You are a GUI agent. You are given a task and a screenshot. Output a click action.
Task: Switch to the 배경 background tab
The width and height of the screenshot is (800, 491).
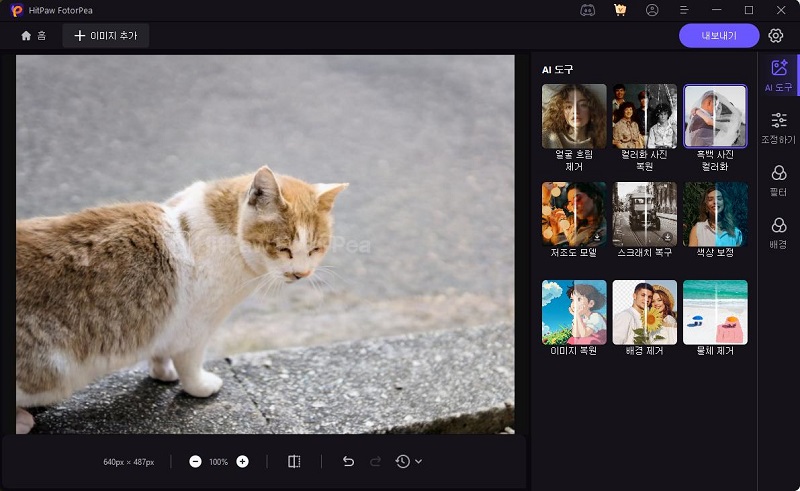779,232
